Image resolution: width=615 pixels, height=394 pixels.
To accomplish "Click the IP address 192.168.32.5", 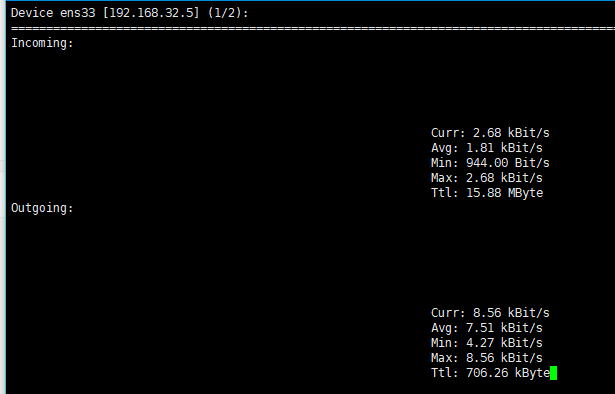I will (151, 13).
